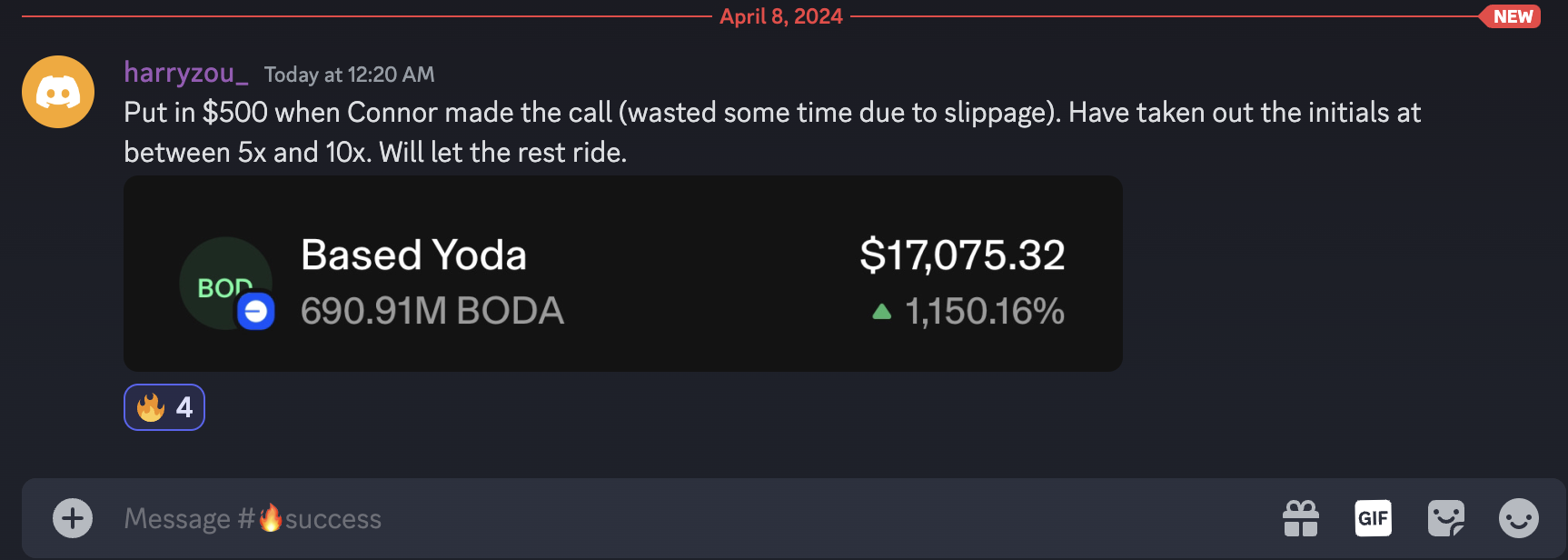The width and height of the screenshot is (1568, 560).
Task: Click the NEW messages badge
Action: pos(1509,16)
